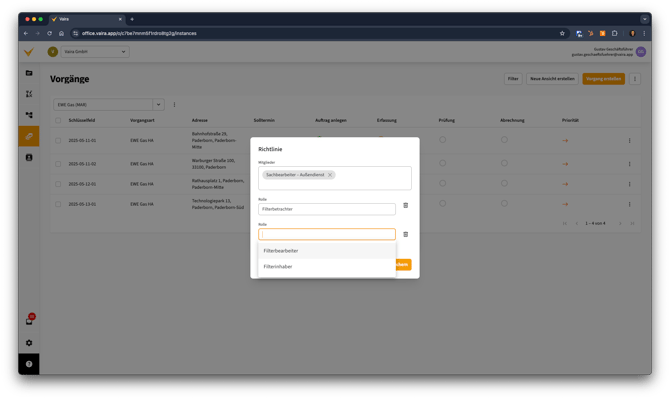670x399 pixels.
Task: Check the row 2025-05-11-02 checkbox
Action: (58, 164)
